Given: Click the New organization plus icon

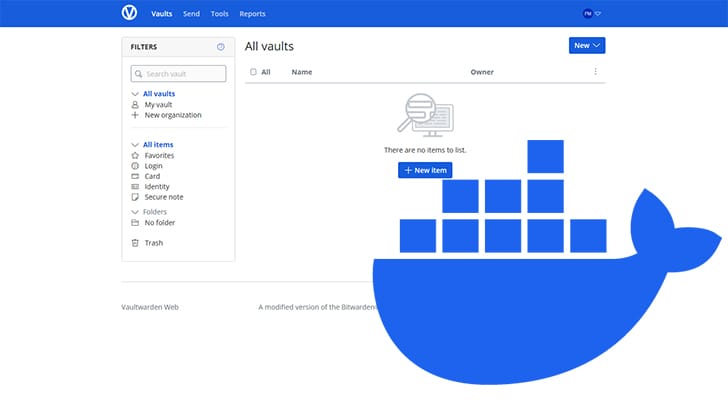Looking at the screenshot, I should click(x=135, y=115).
